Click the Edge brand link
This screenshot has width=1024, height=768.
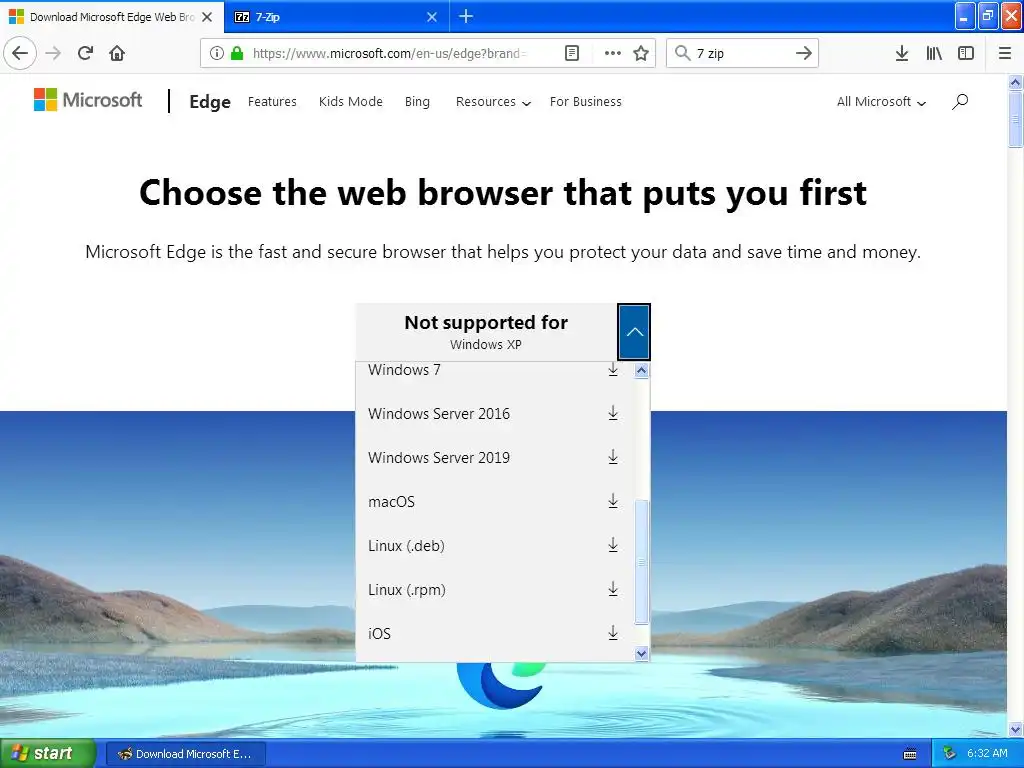[x=210, y=102]
